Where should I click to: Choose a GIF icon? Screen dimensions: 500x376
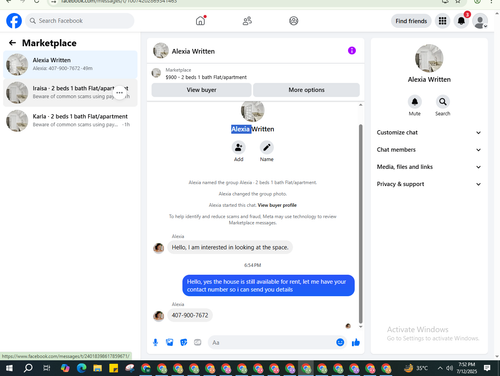click(198, 342)
